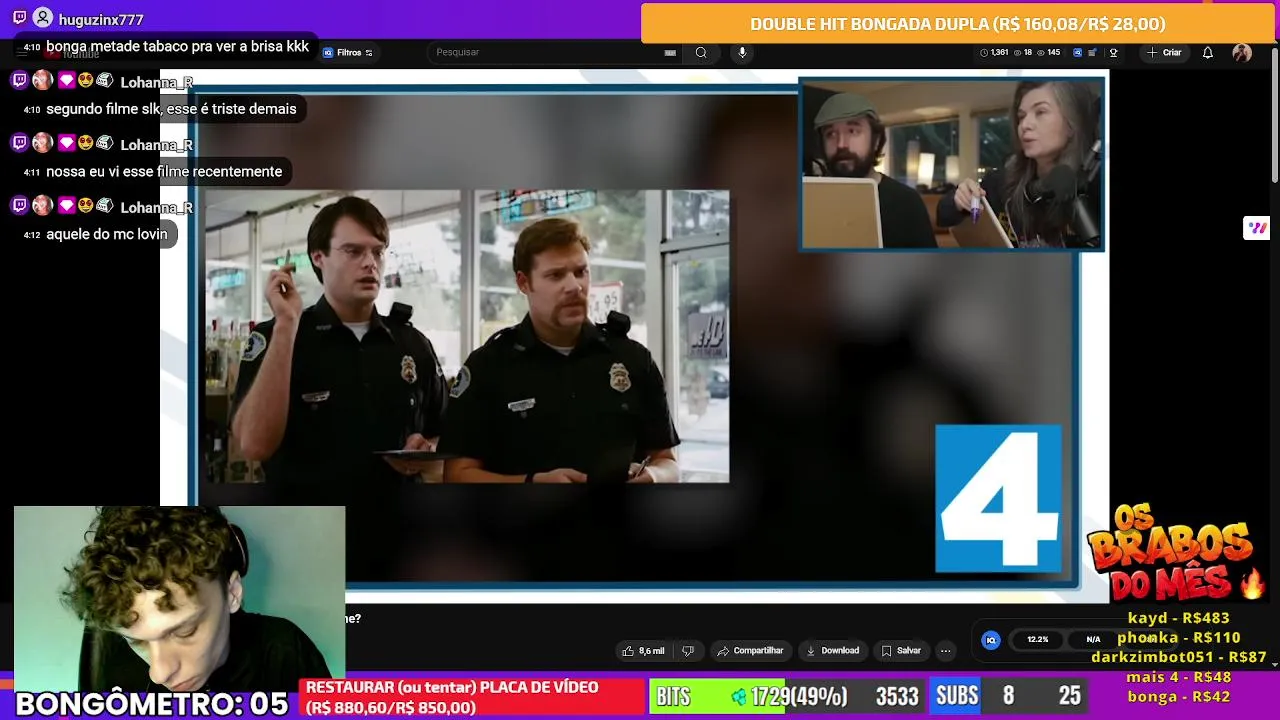1280x720 pixels.
Task: Open the three-dots more actions menu
Action: point(945,651)
